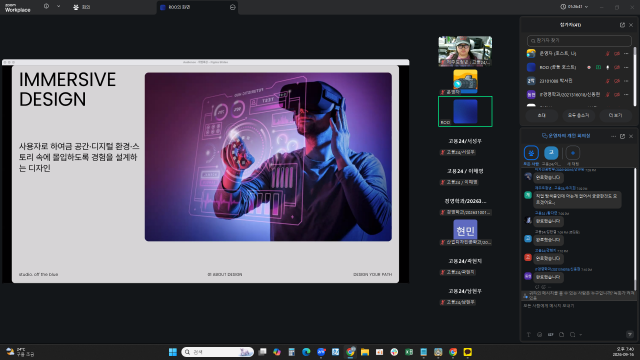The width and height of the screenshot is (640, 360).
Task: Toggle the host's video-off icon
Action: click(617, 53)
